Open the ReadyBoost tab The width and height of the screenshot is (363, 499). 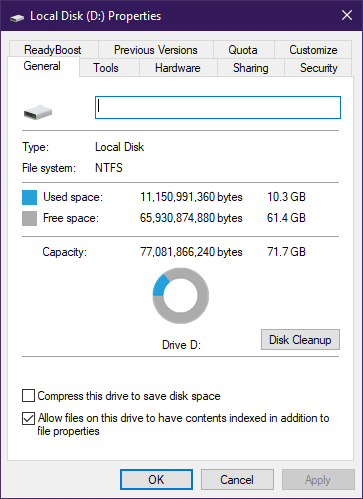pyautogui.click(x=53, y=50)
